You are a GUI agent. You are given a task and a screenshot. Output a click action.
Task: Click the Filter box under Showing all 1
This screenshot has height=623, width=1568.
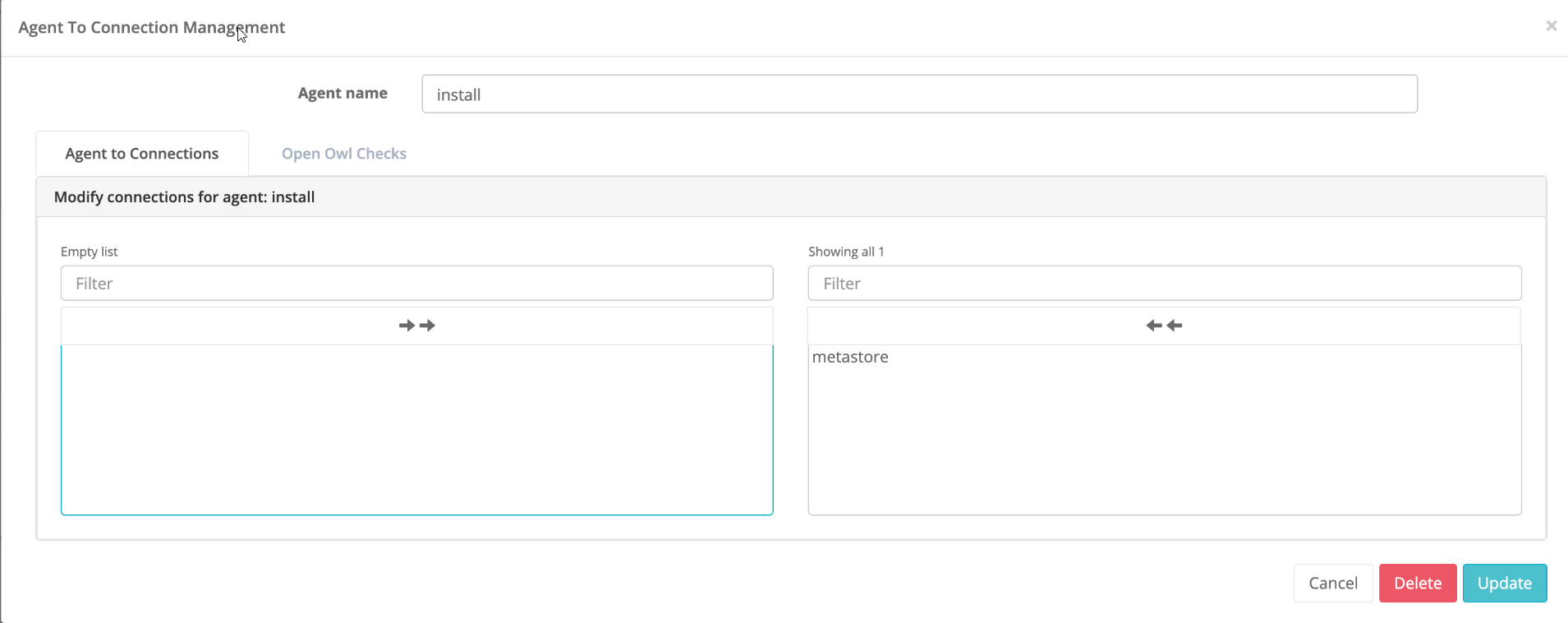point(1164,284)
